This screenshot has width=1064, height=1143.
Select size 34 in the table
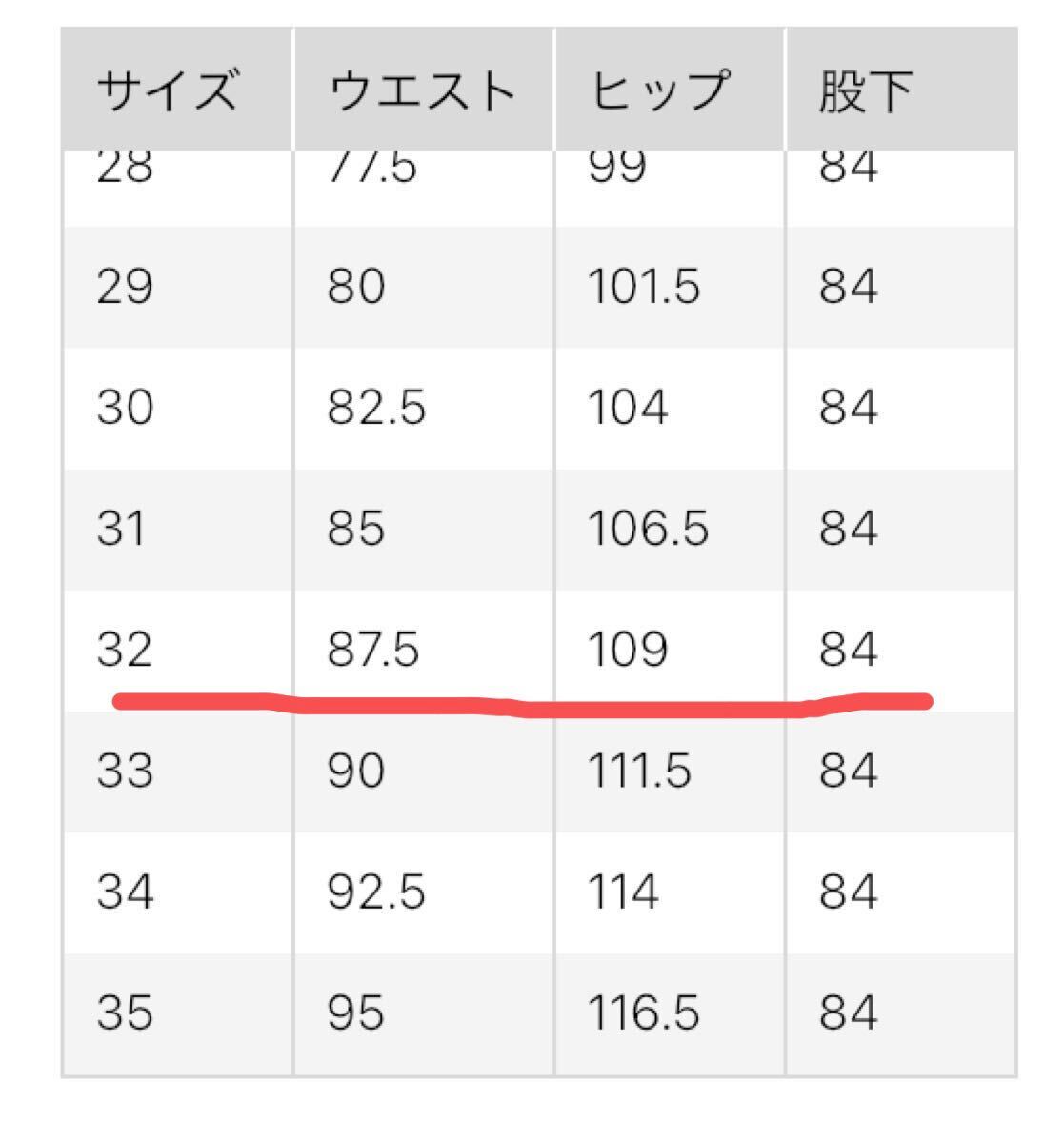(x=125, y=892)
